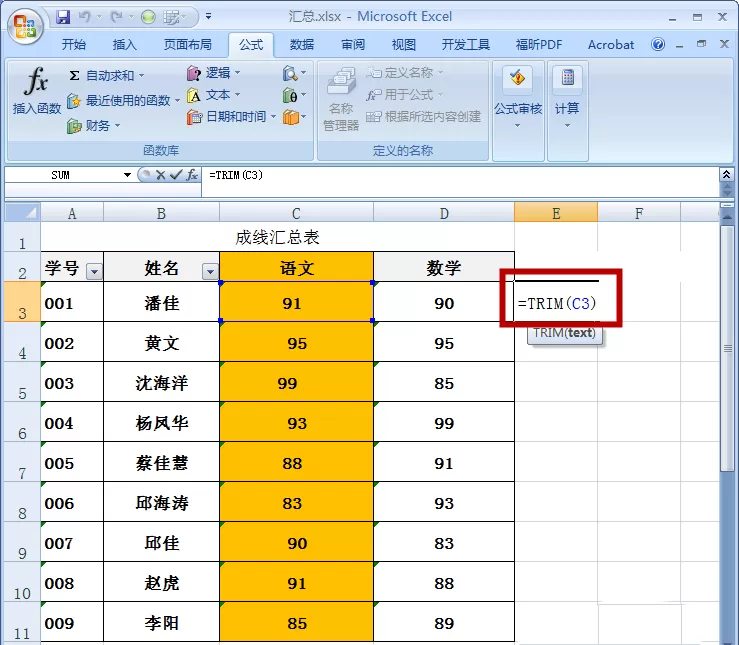739x645 pixels.
Task: Switch to 审阅 tab
Action: pos(353,45)
